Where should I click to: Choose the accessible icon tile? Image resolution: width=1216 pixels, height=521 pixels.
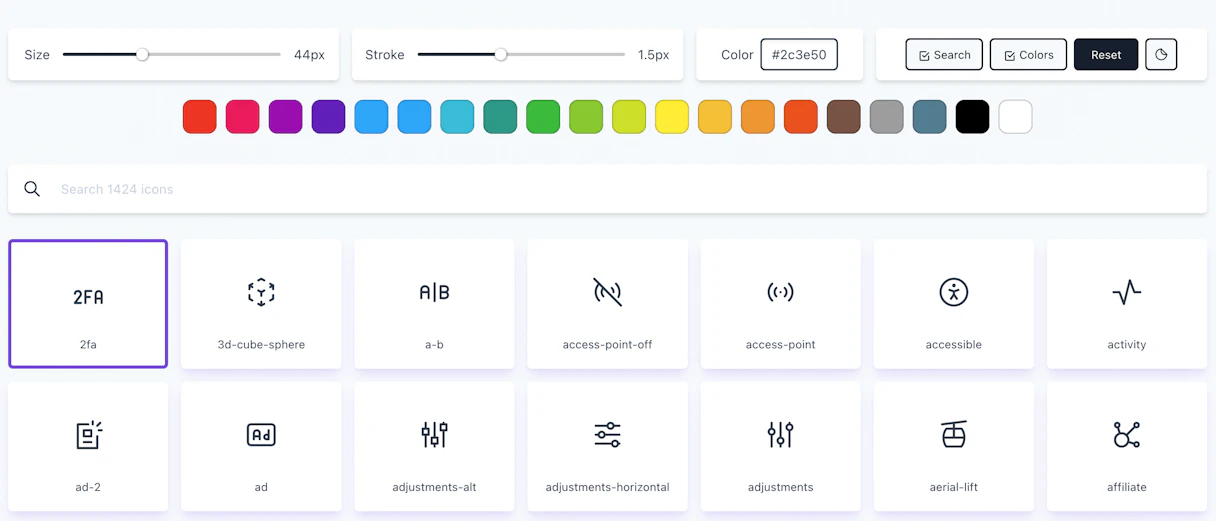coord(953,304)
